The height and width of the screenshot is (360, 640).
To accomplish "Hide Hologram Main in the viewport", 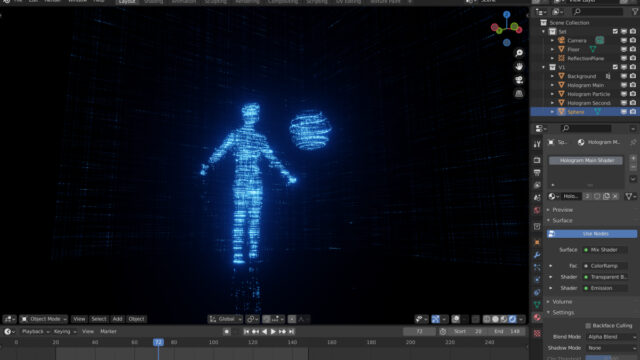I will click(x=624, y=85).
